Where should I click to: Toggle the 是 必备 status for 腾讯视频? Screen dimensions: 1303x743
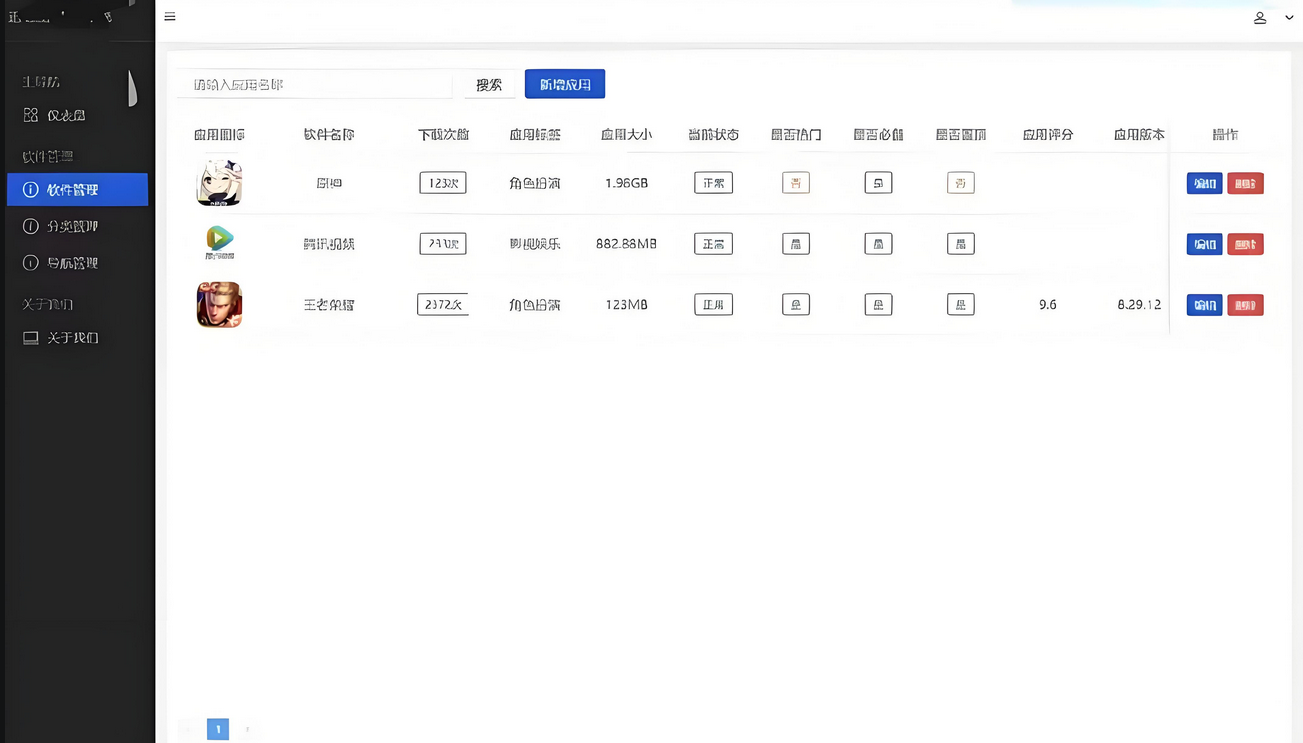point(877,243)
